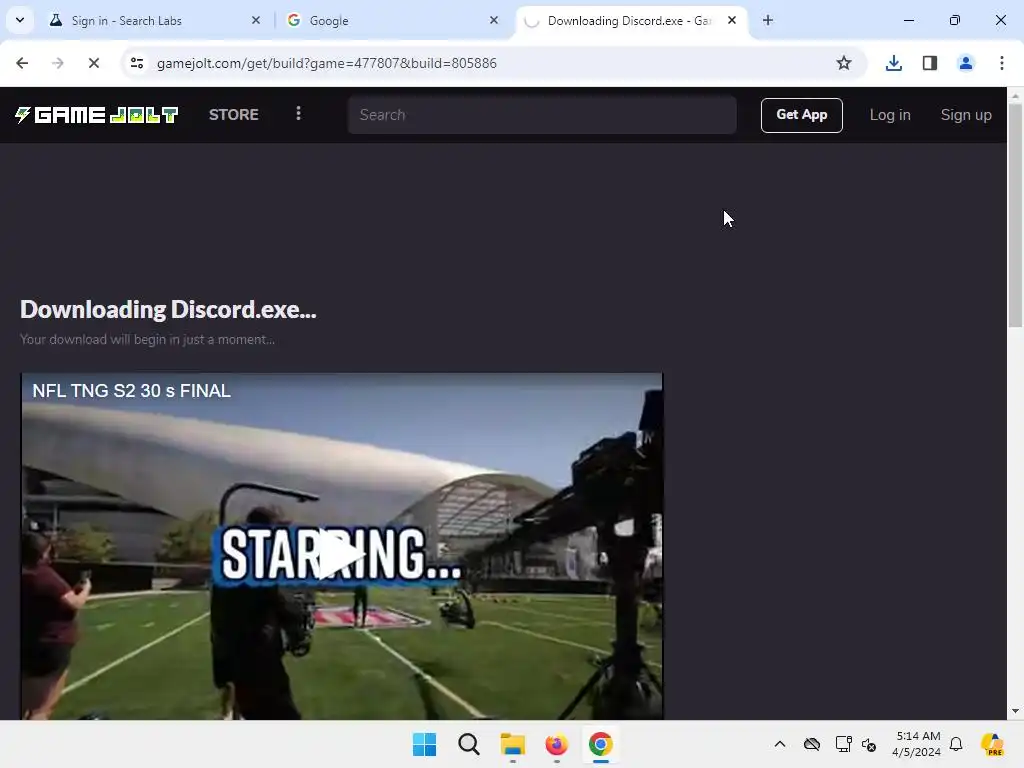
Task: Click the Game Jolt Search field
Action: click(542, 115)
